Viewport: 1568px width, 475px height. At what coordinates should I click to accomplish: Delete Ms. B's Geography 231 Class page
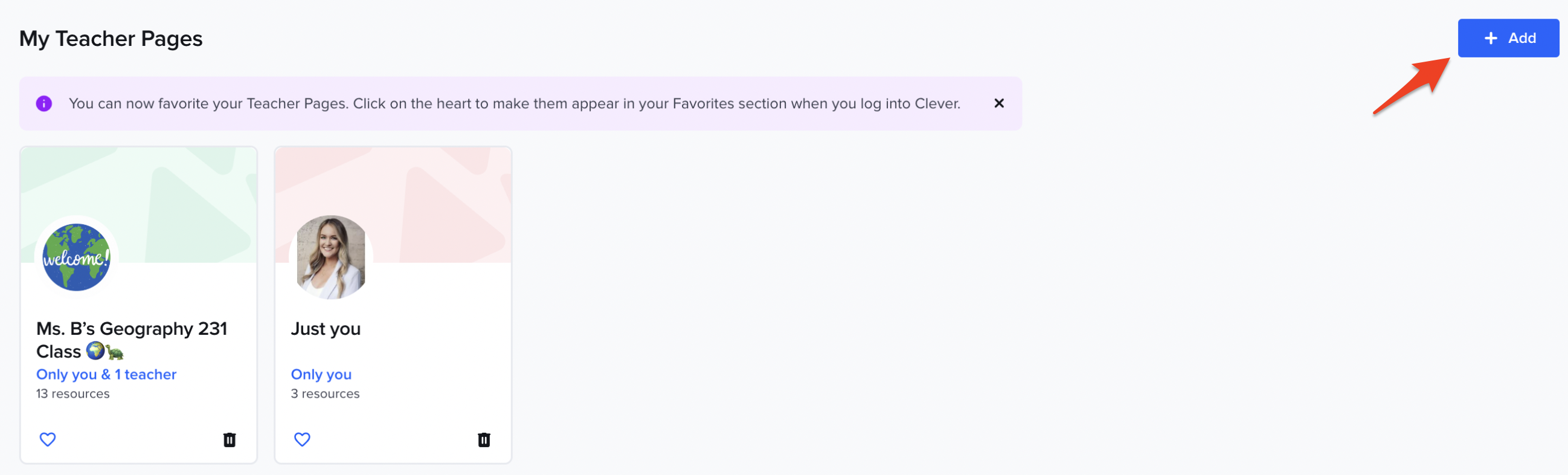point(230,439)
